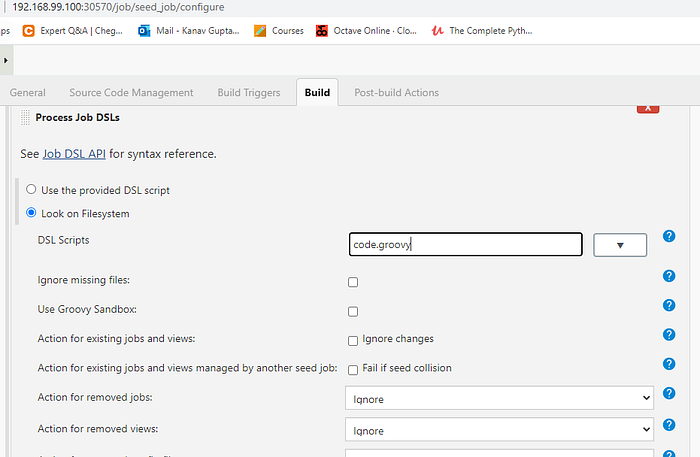Screen dimensions: 700x457
Task: Open help for removed jobs action
Action: pyautogui.click(x=669, y=394)
